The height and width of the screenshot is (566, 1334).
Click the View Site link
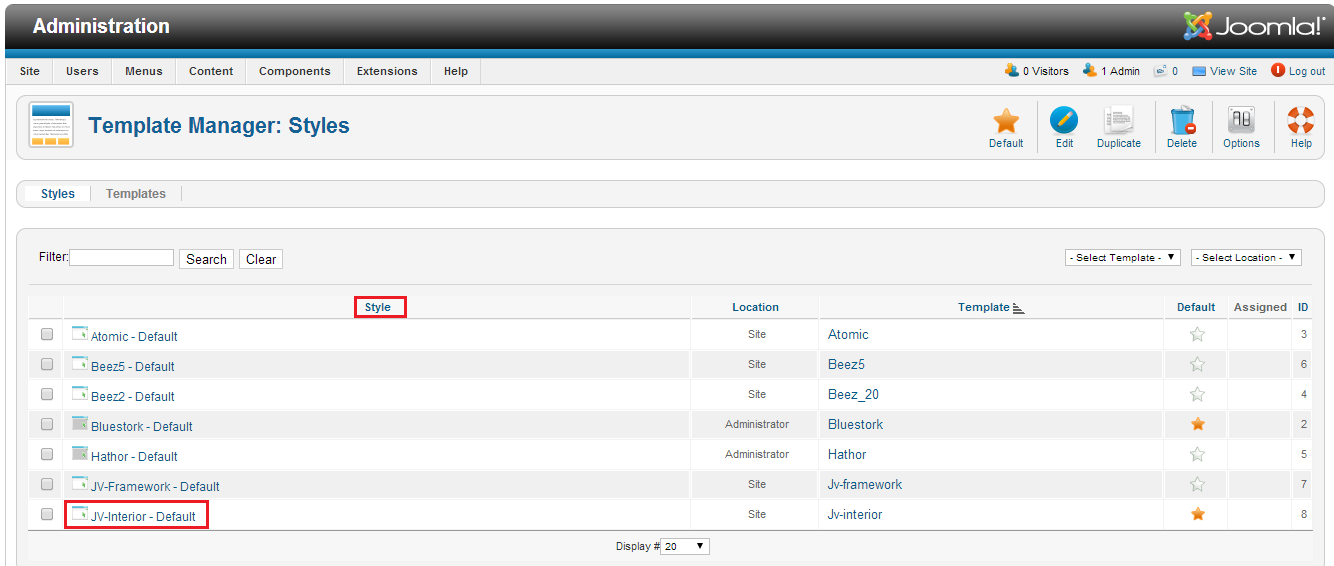pyautogui.click(x=1233, y=71)
